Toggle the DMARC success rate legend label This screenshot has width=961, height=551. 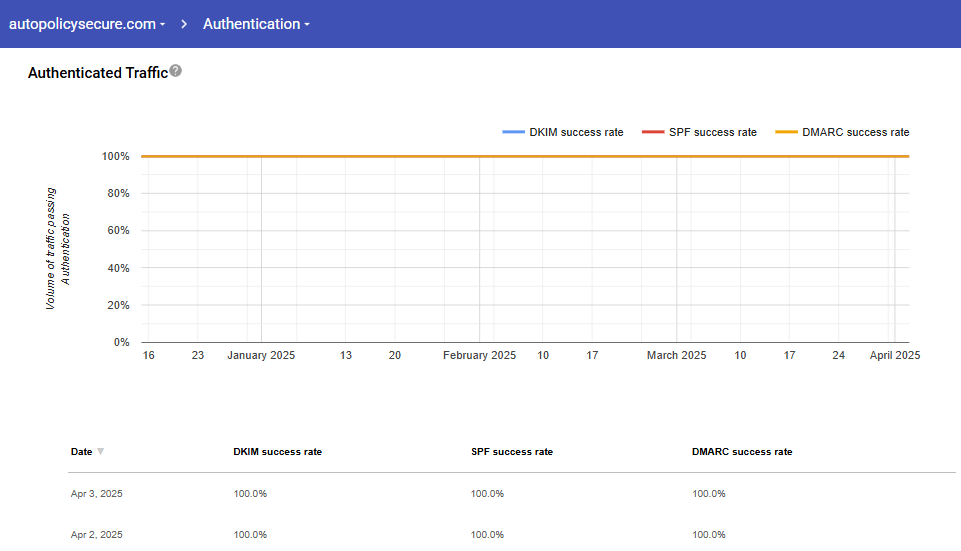[x=855, y=132]
